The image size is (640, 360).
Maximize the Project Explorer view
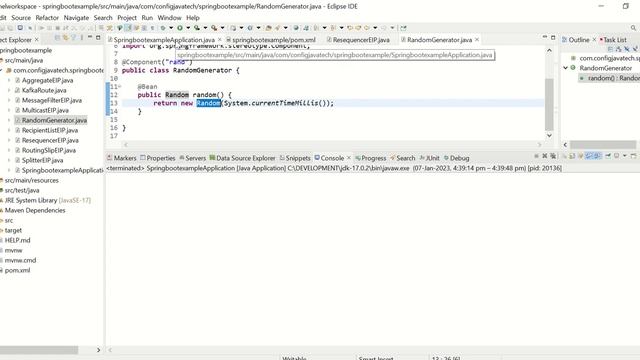tap(98, 37)
